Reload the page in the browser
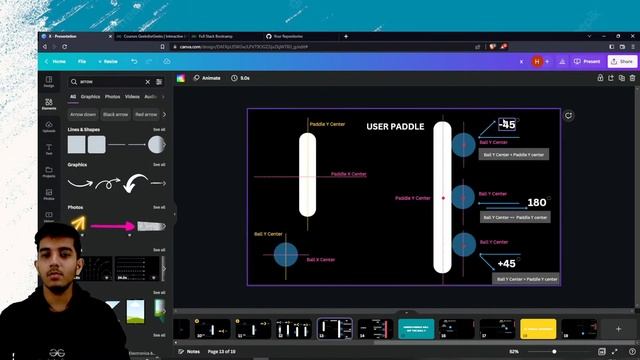This screenshot has width=640, height=360. (64, 47)
